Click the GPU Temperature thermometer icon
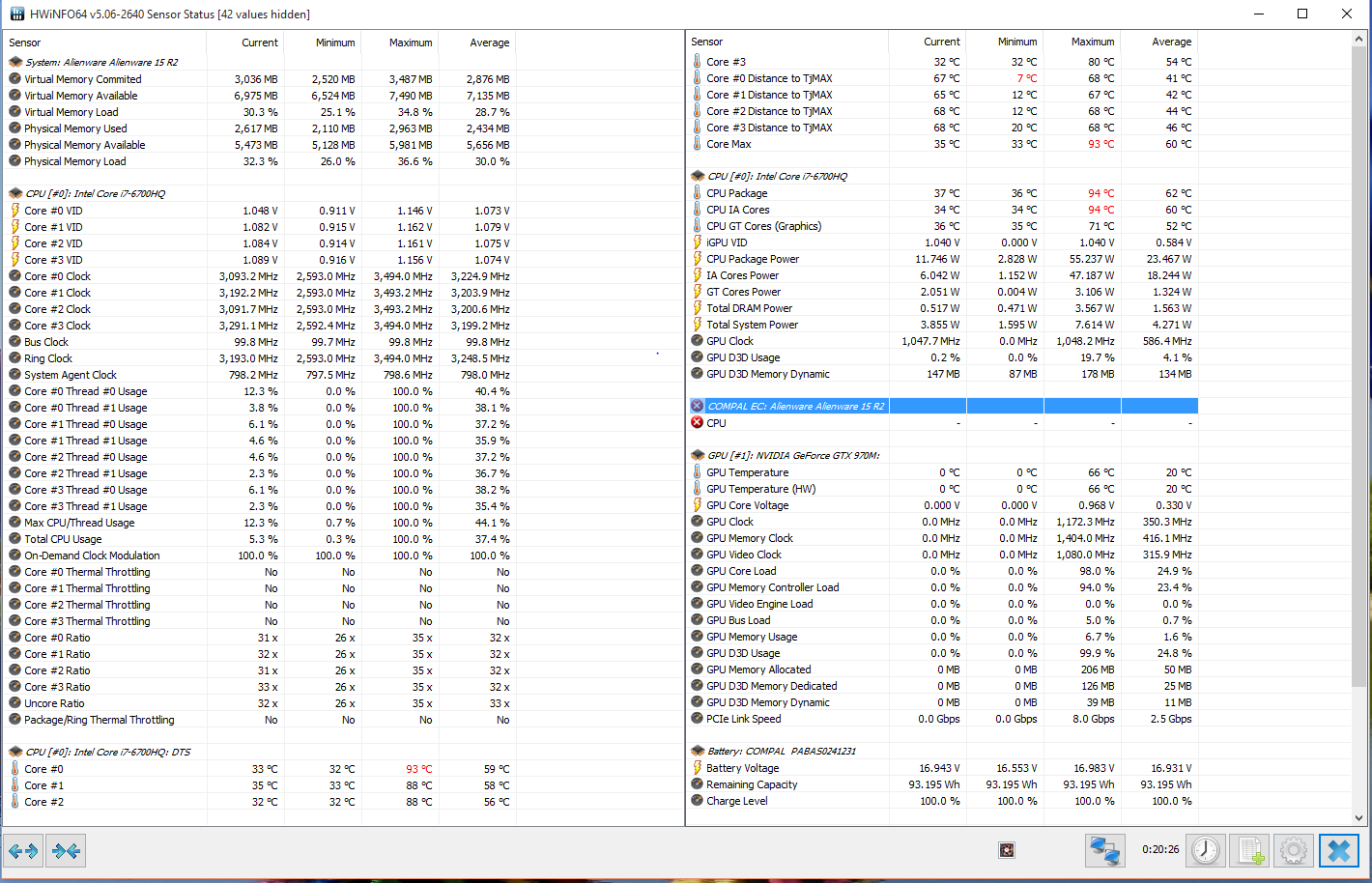Screen dimensions: 1372x883 [698, 472]
